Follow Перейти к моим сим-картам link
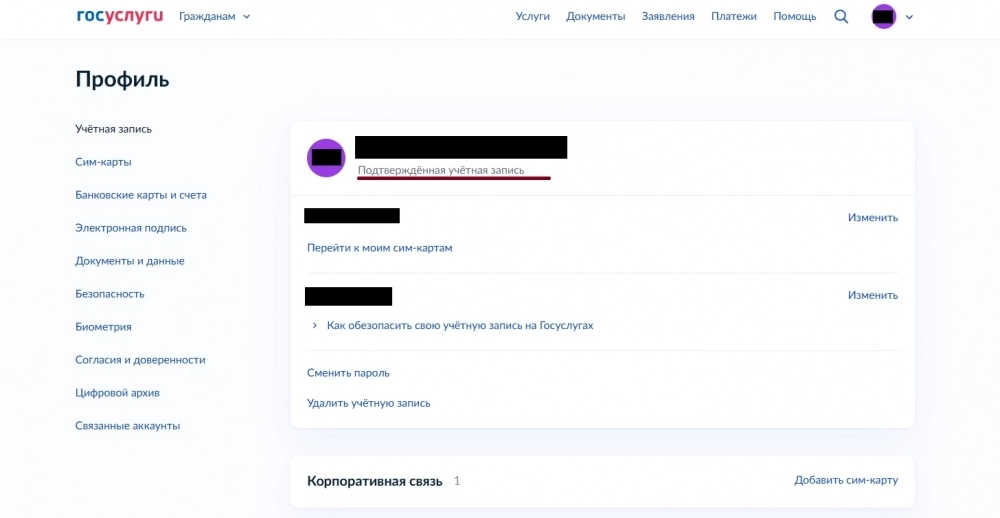Screen dimensions: 1000x518 click(379, 248)
